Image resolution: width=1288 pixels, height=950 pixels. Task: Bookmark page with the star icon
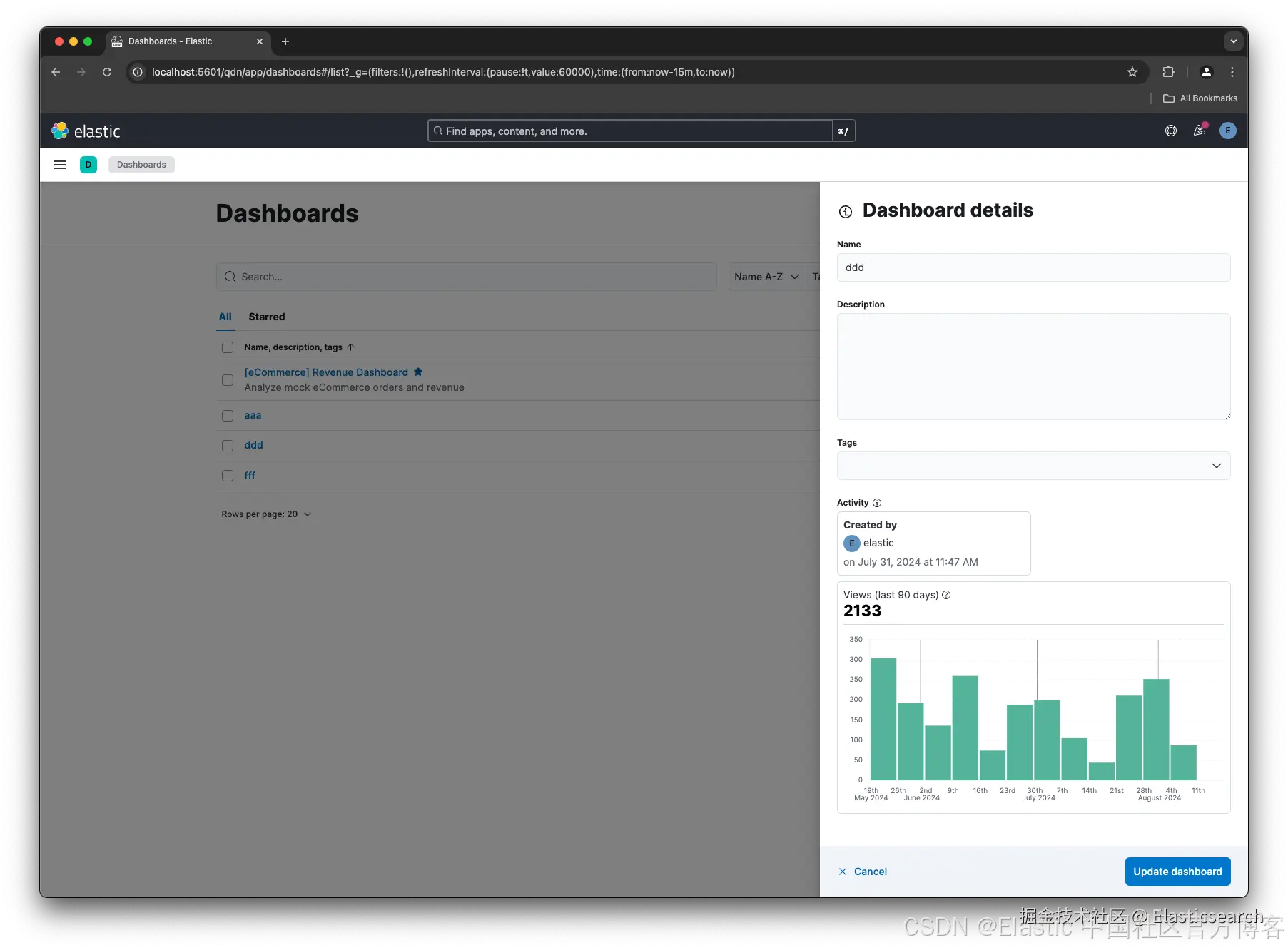(x=1132, y=72)
